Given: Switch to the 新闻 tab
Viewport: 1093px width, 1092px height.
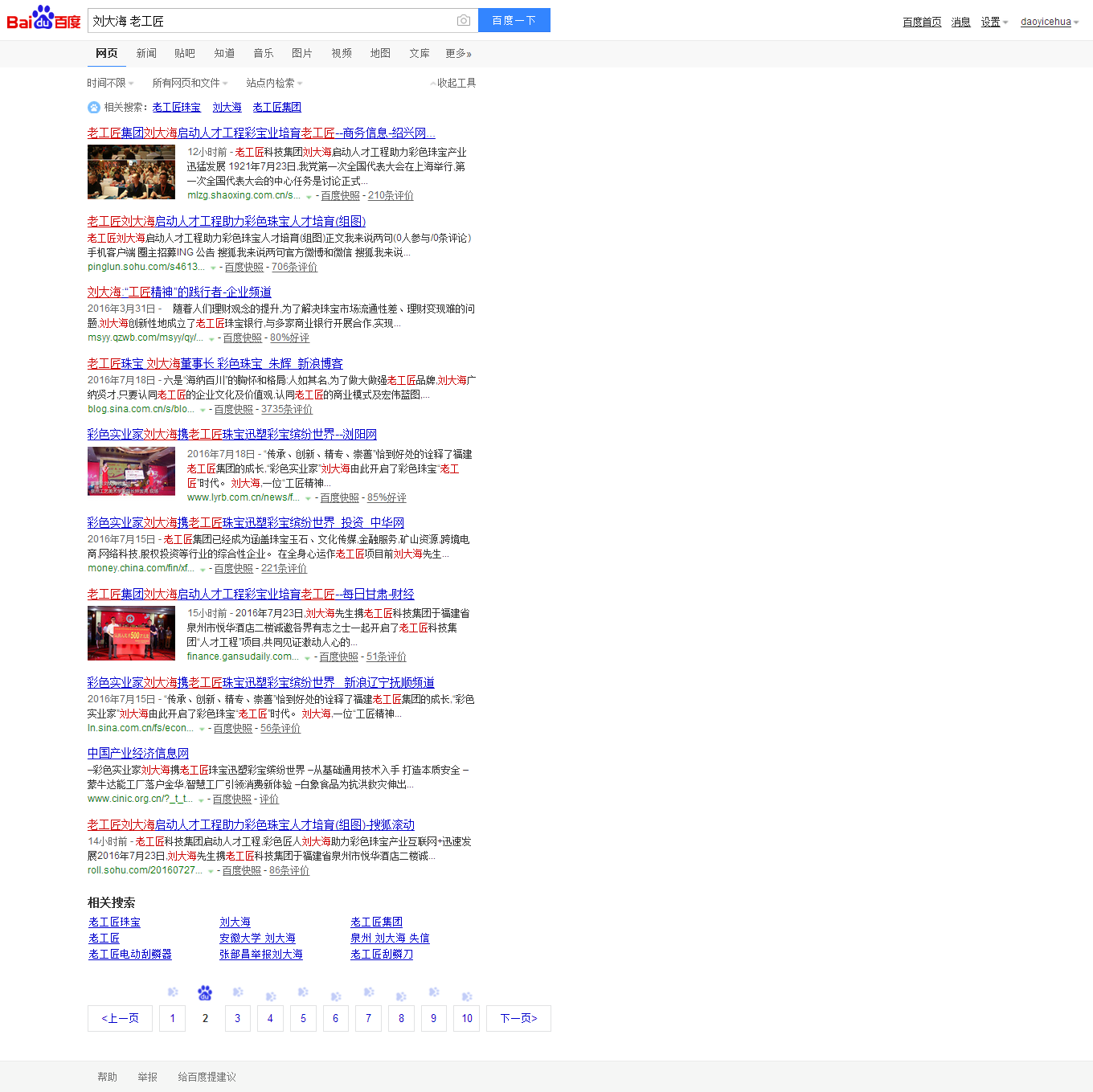Looking at the screenshot, I should click(x=146, y=53).
